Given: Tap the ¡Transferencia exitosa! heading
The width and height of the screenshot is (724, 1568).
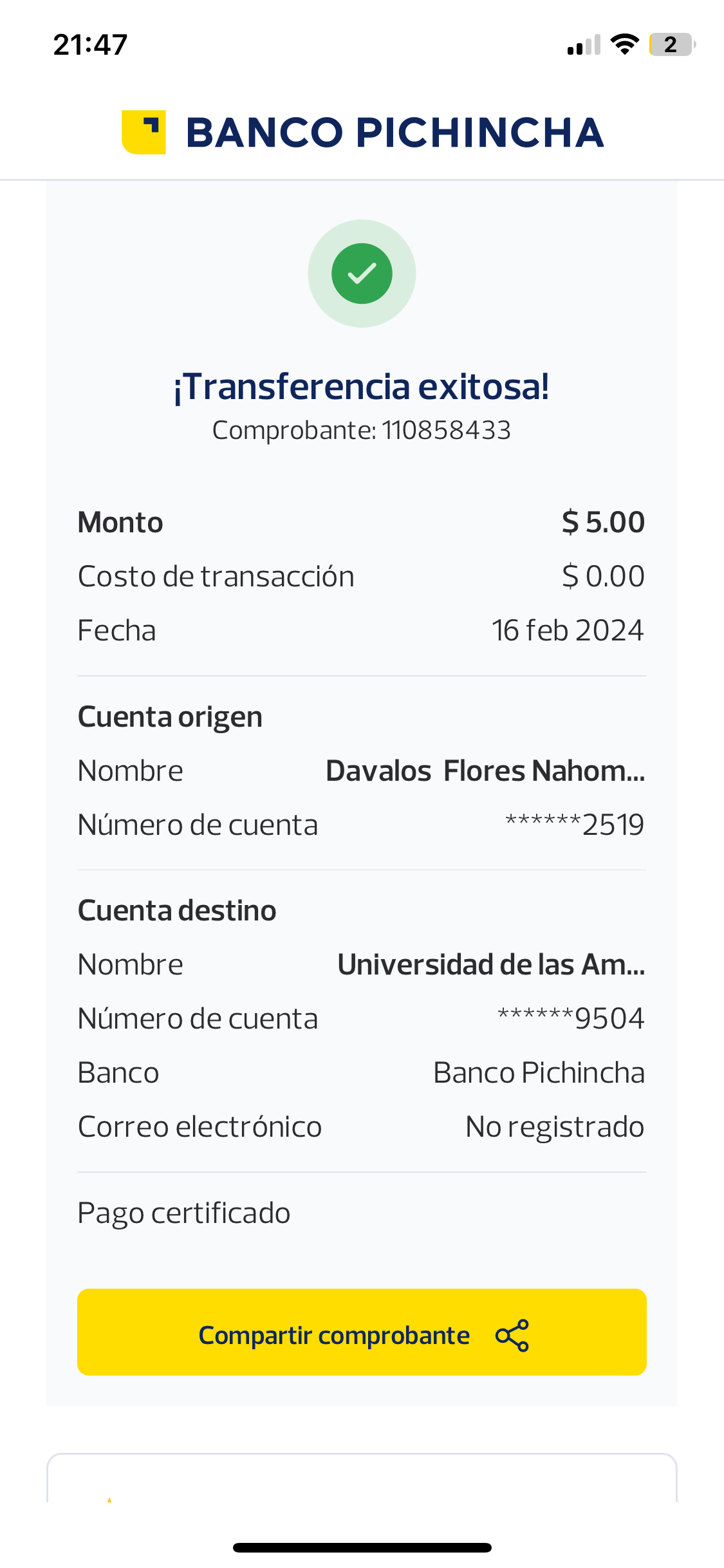Looking at the screenshot, I should point(362,386).
